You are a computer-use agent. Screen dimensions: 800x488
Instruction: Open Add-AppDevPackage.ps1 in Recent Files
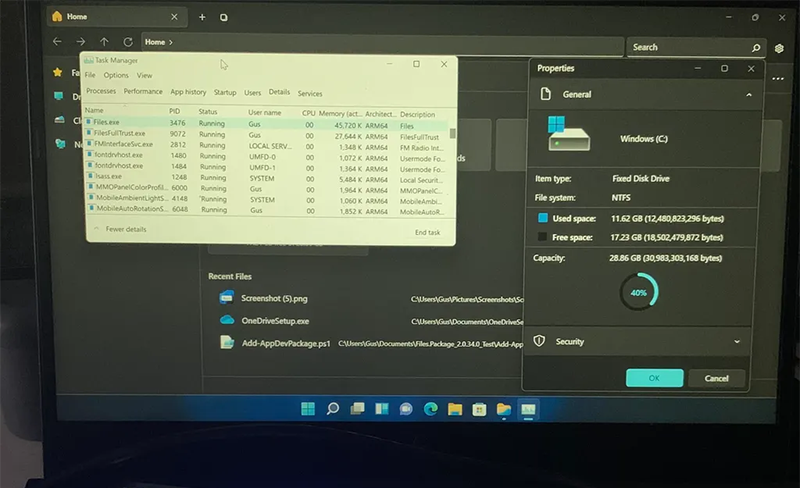(286, 343)
